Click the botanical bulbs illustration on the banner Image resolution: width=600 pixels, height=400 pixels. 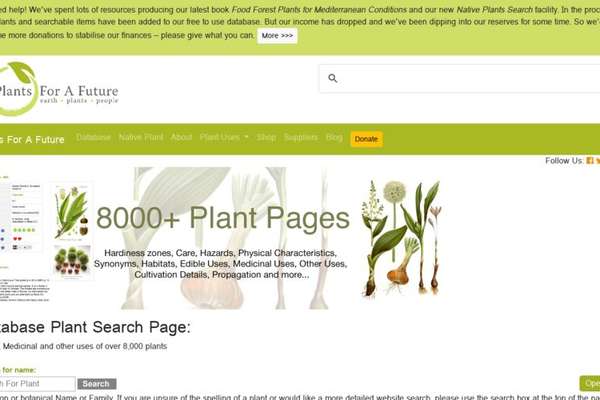(401, 238)
